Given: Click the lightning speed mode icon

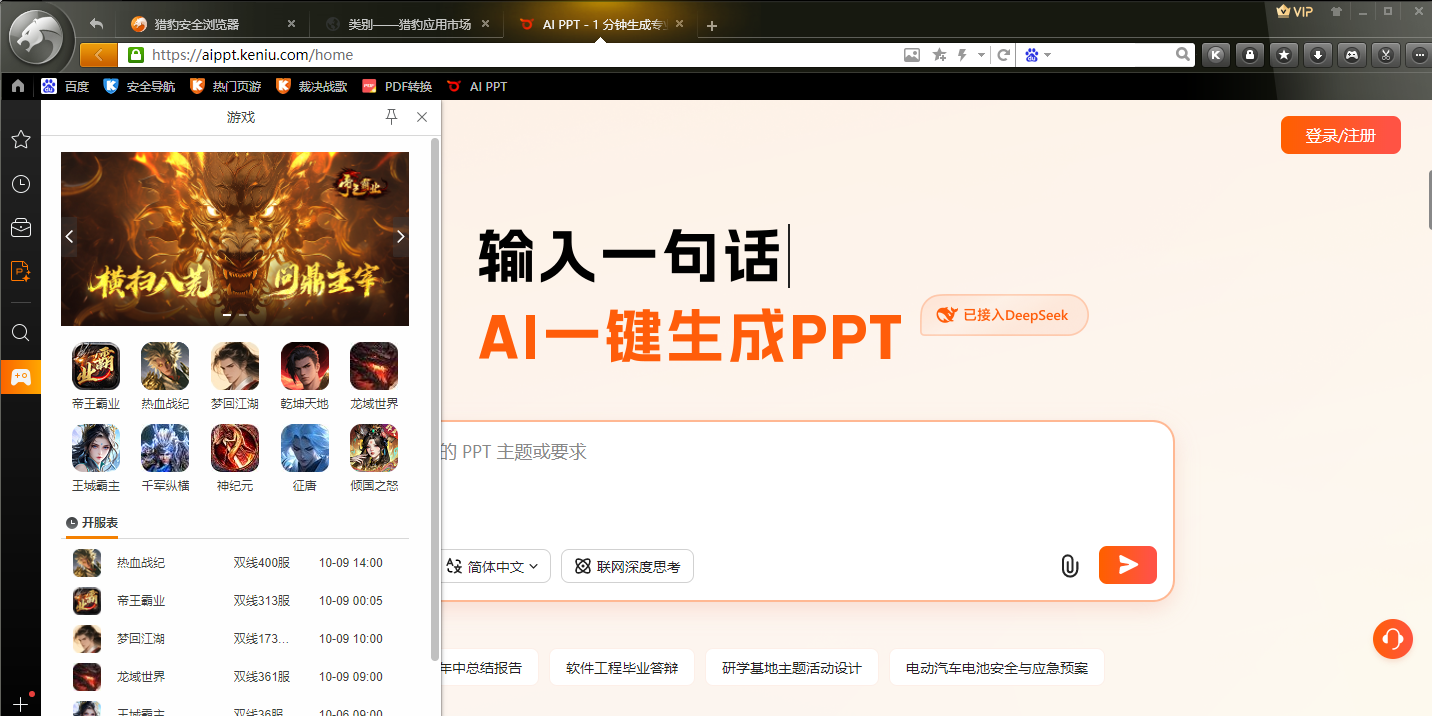Looking at the screenshot, I should tap(963, 55).
